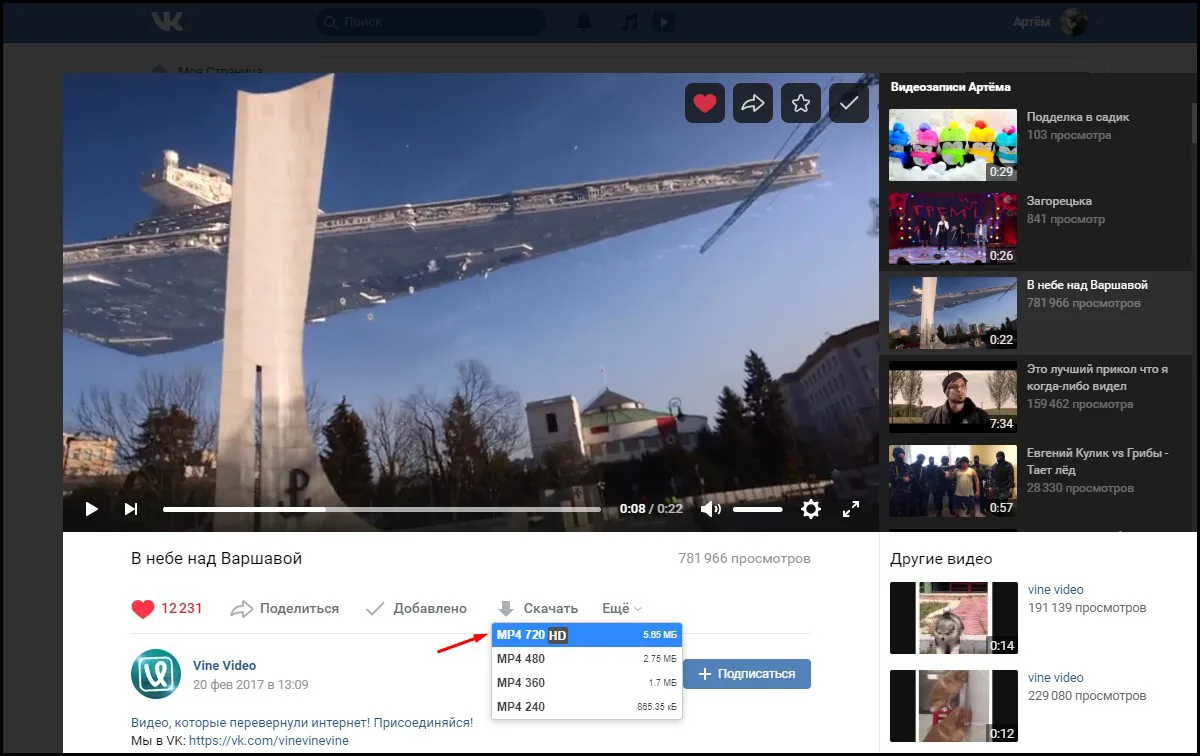Click the date 20 фев 2017 в 13:09
Screen dimensions: 1200x756
click(x=251, y=685)
